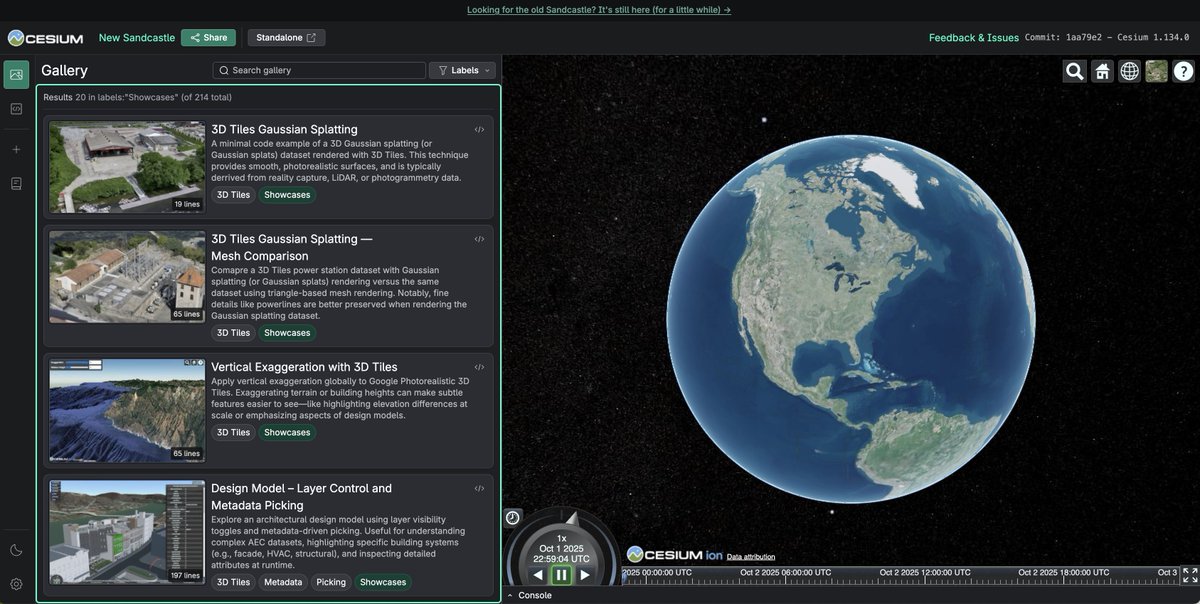
Task: Expand the Console panel
Action: click(529, 595)
